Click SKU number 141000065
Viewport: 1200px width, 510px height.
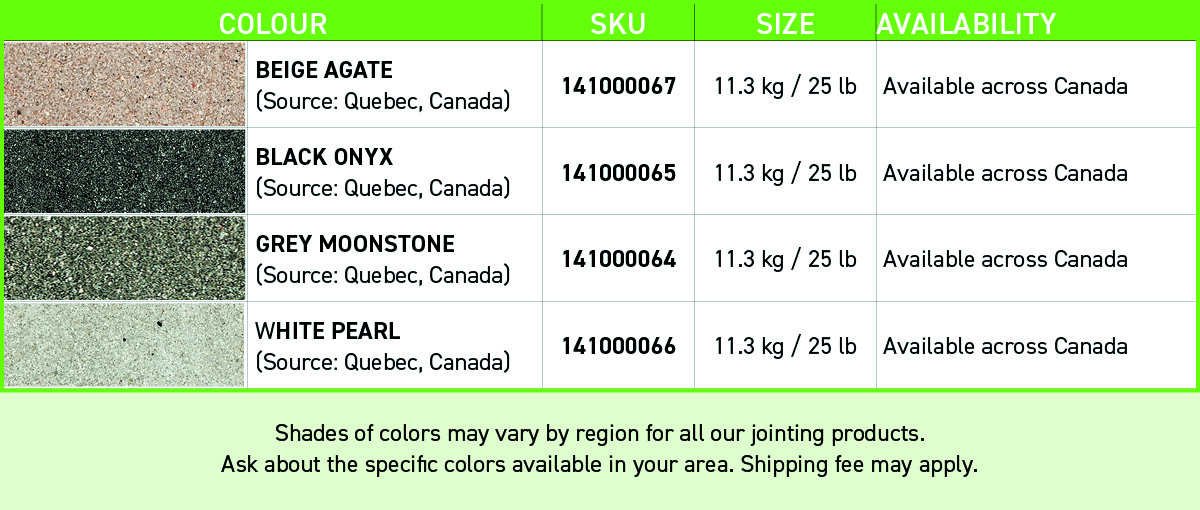click(x=619, y=173)
